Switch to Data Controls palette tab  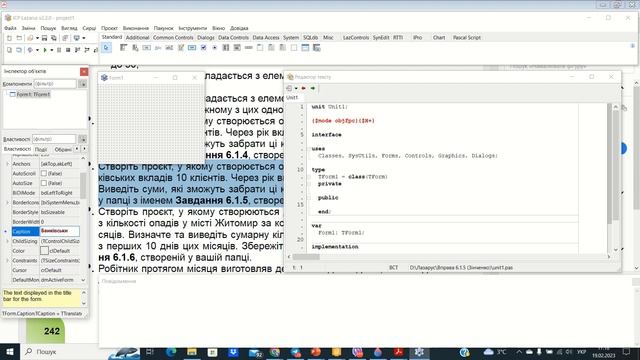(233, 38)
